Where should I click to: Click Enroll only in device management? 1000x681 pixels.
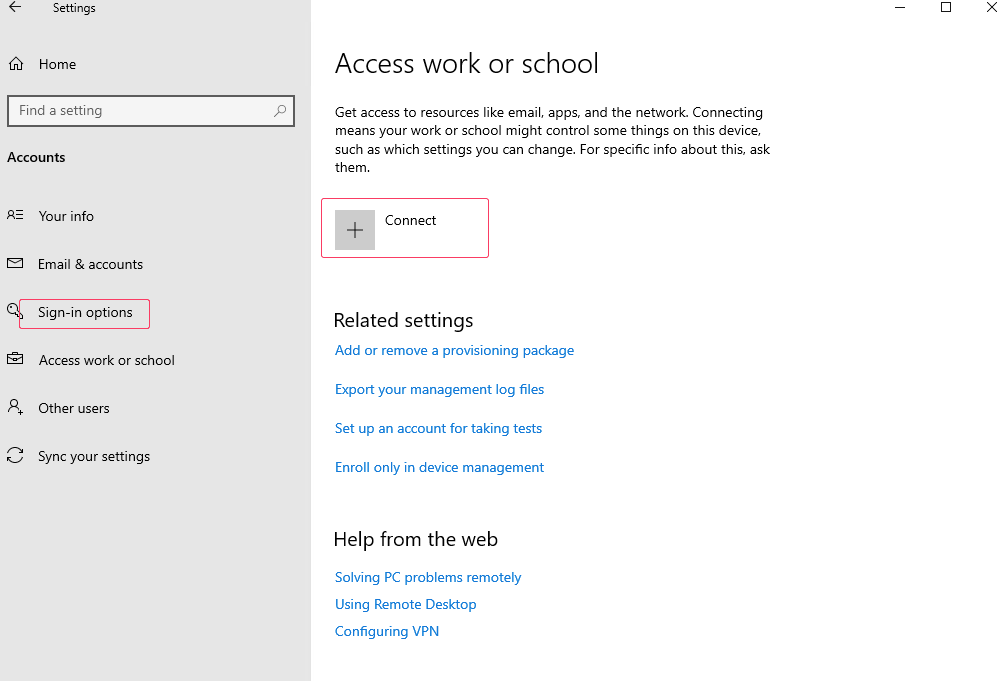pos(439,467)
